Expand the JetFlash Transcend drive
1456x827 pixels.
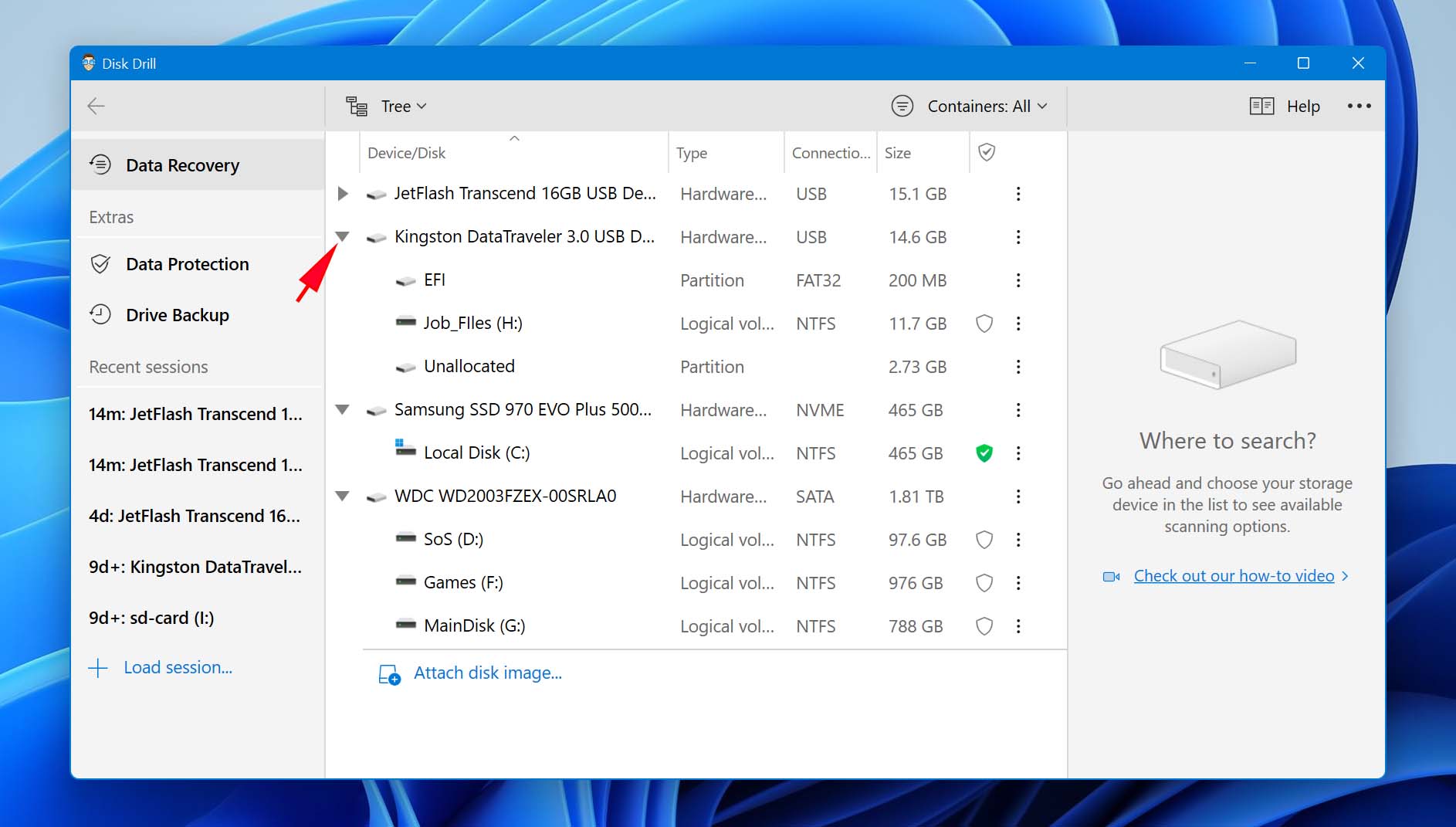coord(343,194)
